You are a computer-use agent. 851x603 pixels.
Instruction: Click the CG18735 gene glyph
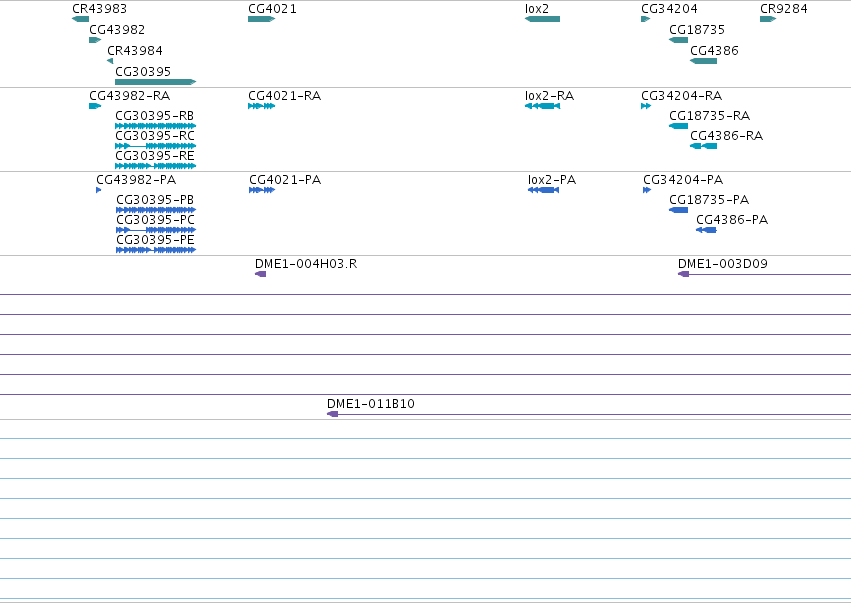(x=678, y=40)
